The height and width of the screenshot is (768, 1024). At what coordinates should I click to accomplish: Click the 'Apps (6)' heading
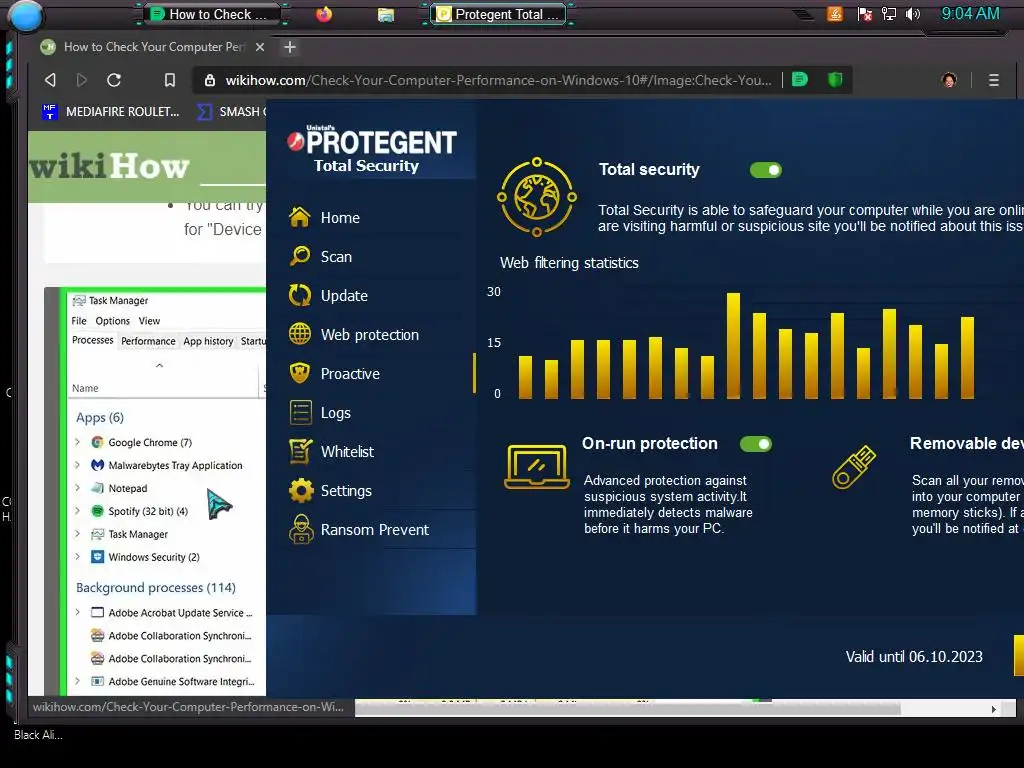click(99, 417)
